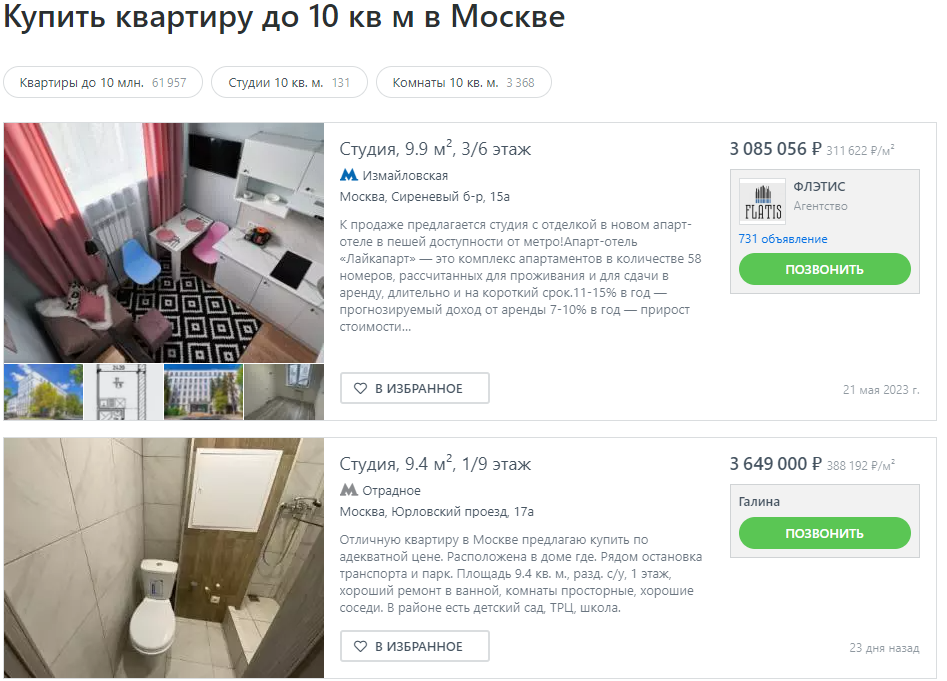This screenshot has height=681, width=947.
Task: Open the listing titled Студия, 9.4 м², 1/9 этаж
Action: pos(435,464)
